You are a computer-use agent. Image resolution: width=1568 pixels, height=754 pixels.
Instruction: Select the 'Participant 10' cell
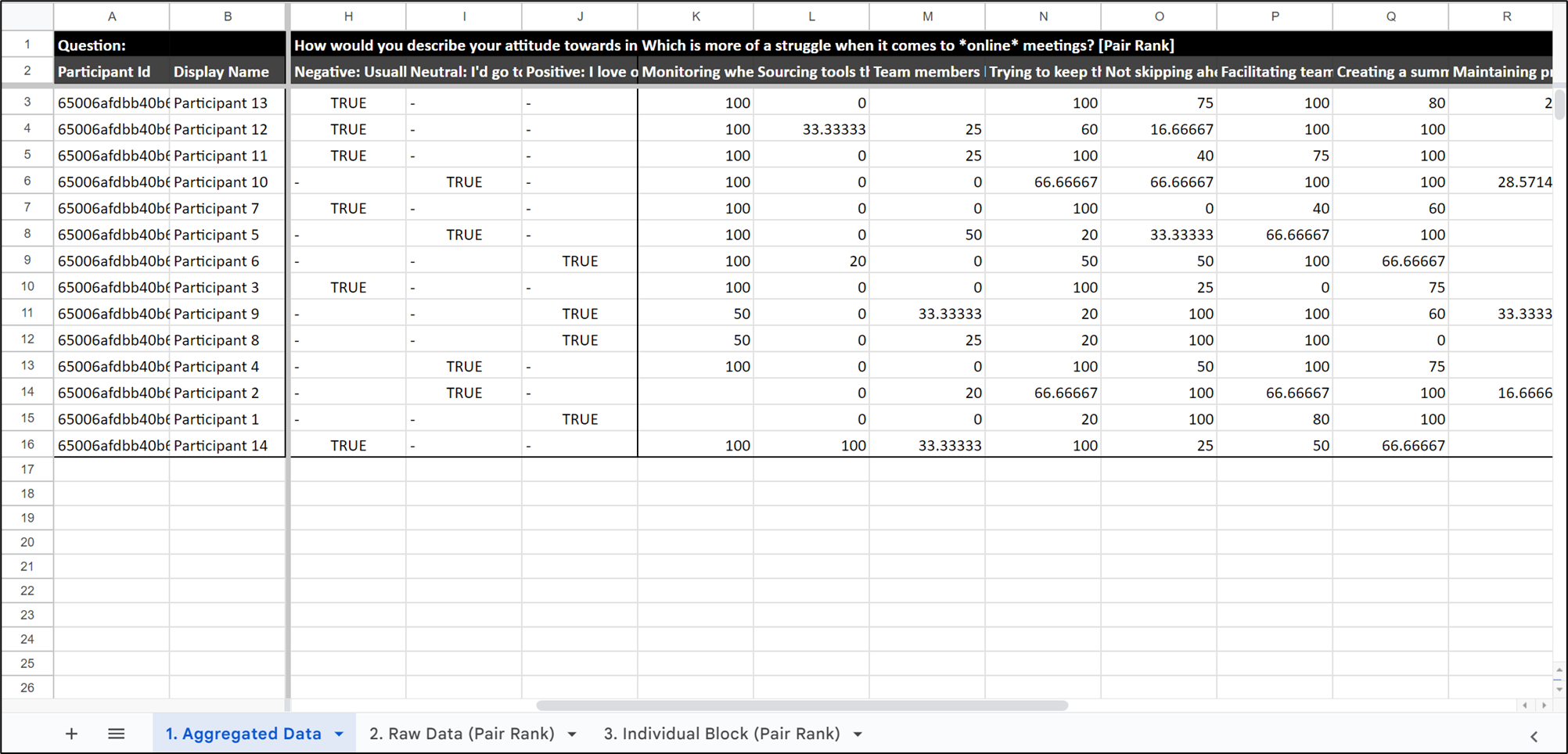tap(228, 181)
